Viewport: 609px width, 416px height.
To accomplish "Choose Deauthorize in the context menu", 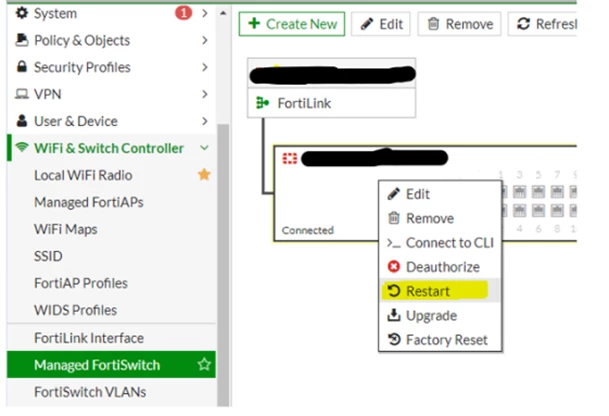I will click(440, 266).
